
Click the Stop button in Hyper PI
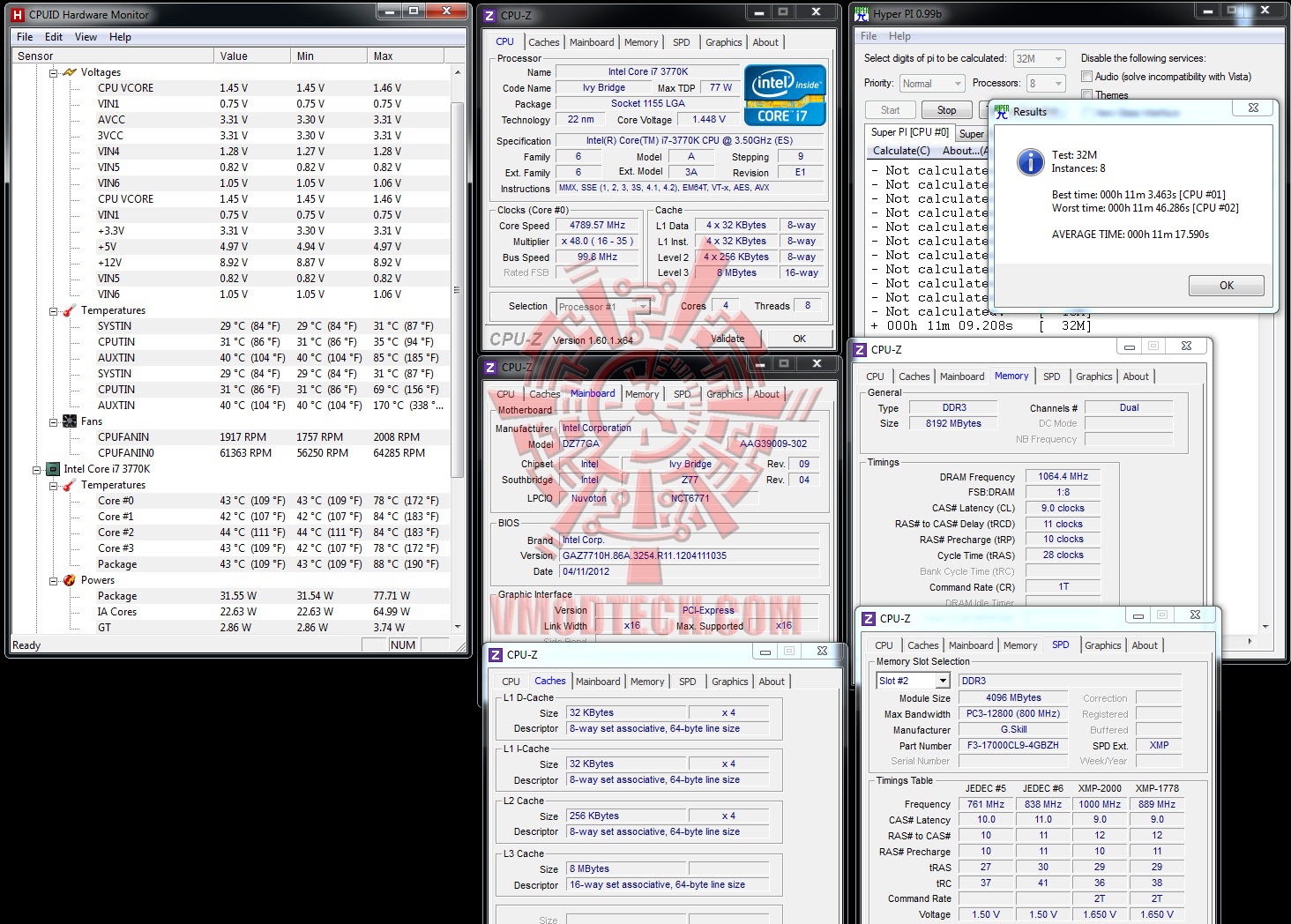pyautogui.click(x=946, y=110)
